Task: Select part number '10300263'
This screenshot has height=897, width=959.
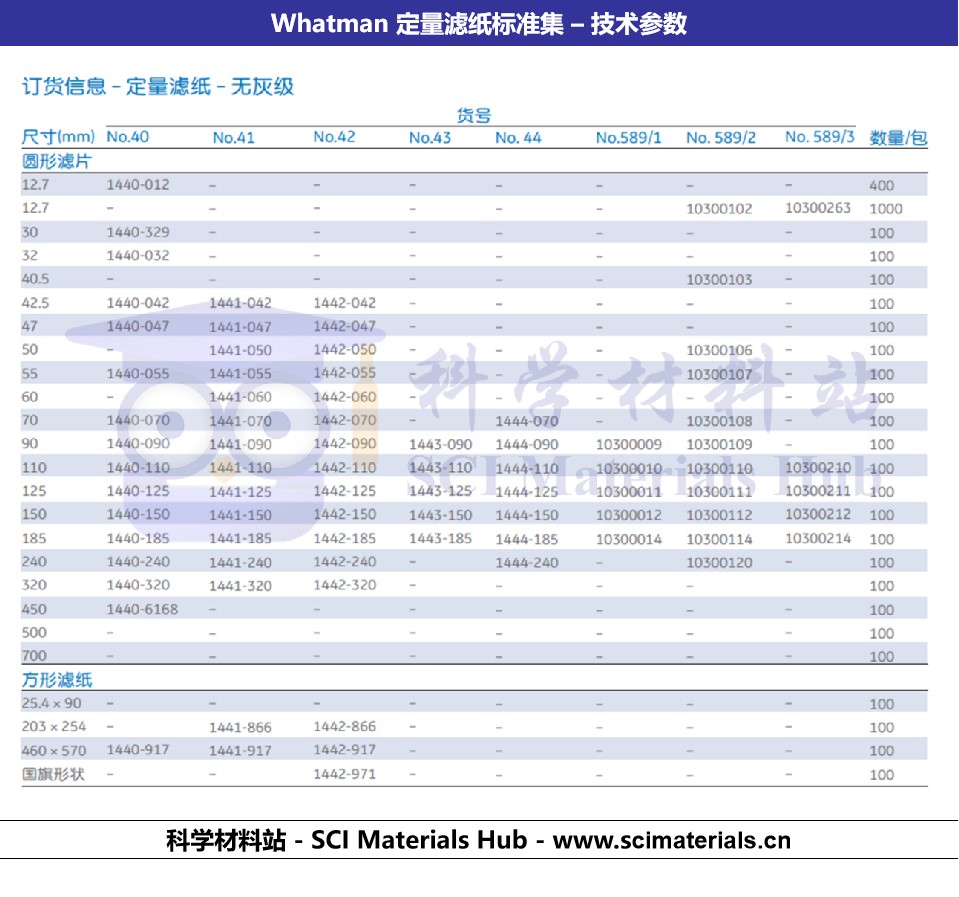Action: 818,208
